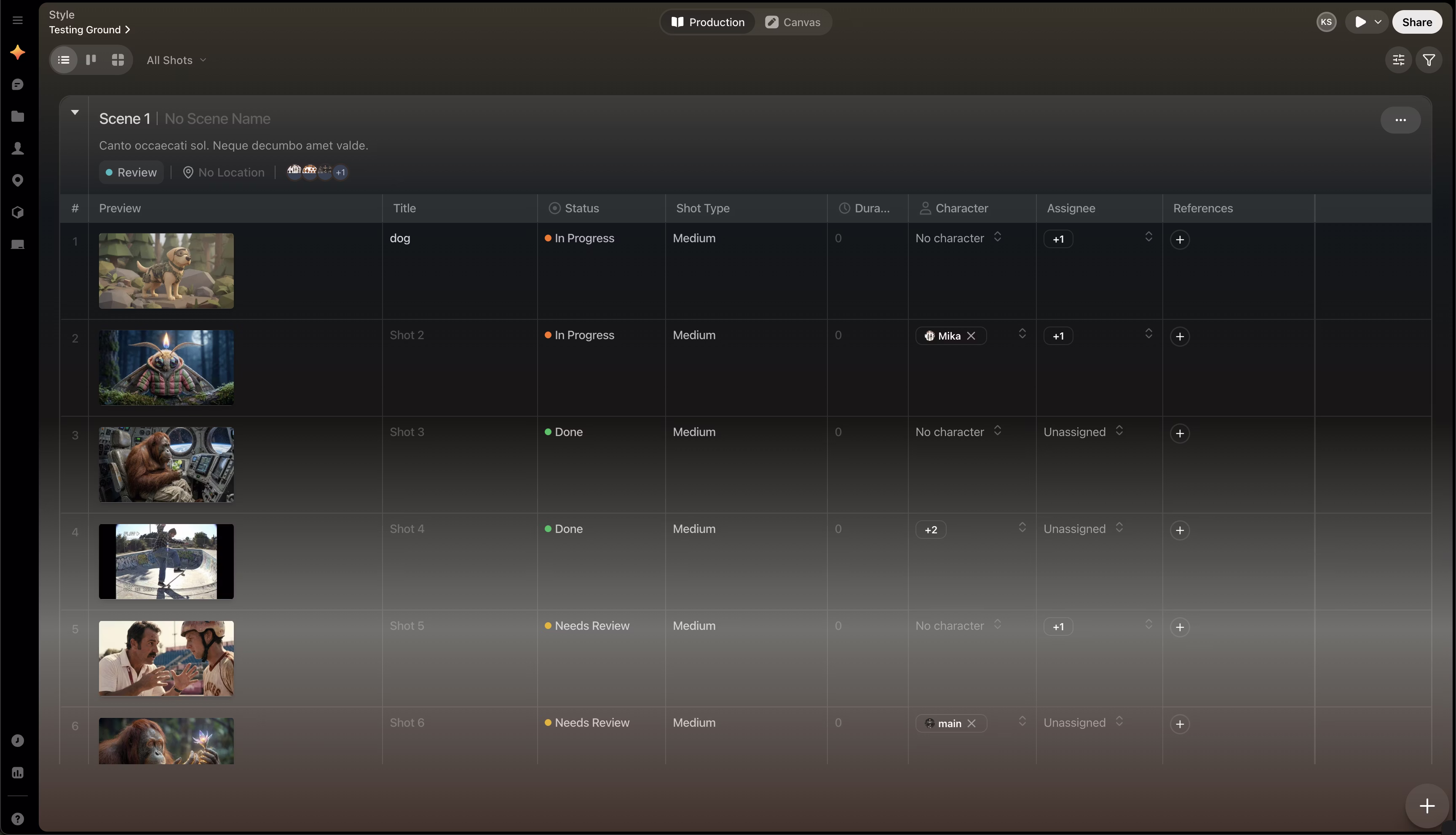1456x835 pixels.
Task: Open the All Shots dropdown
Action: point(177,60)
